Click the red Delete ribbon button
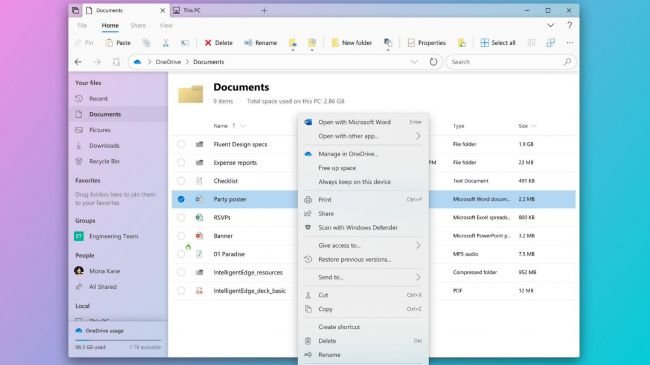Viewport: 650px width, 365px height. pos(218,43)
